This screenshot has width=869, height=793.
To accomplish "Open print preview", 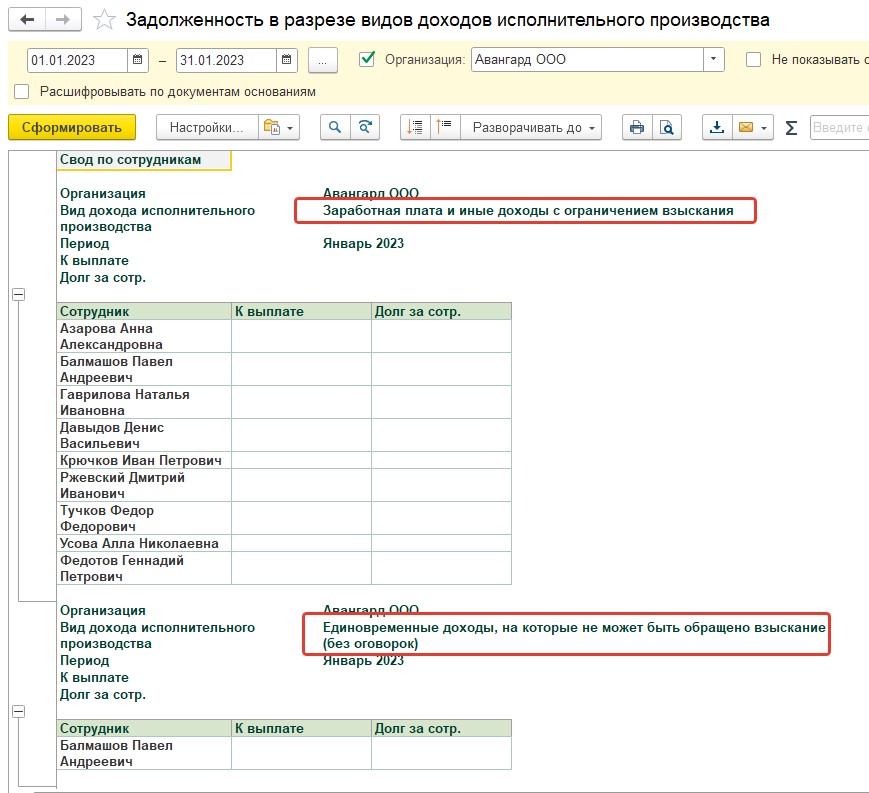I will [667, 127].
